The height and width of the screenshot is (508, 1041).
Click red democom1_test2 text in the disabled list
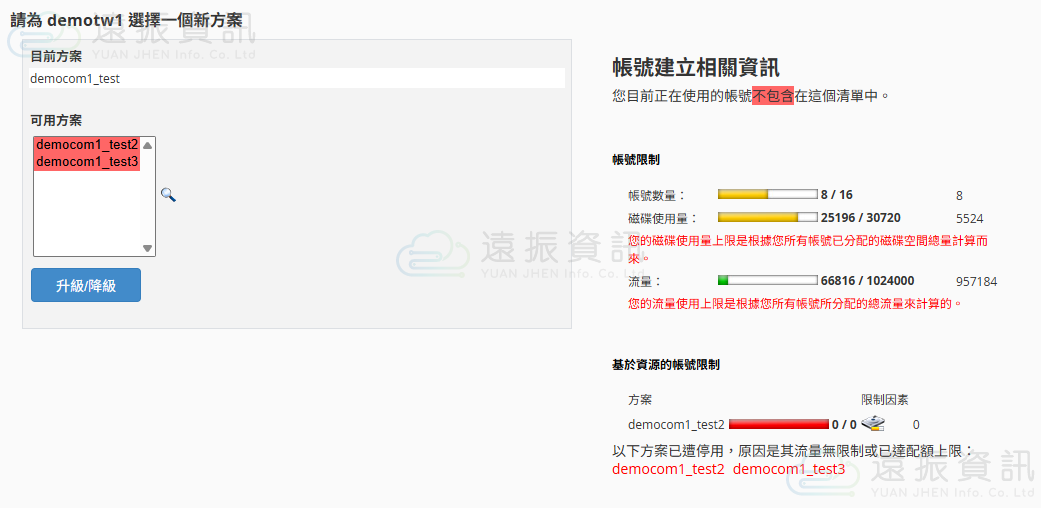[x=668, y=469]
